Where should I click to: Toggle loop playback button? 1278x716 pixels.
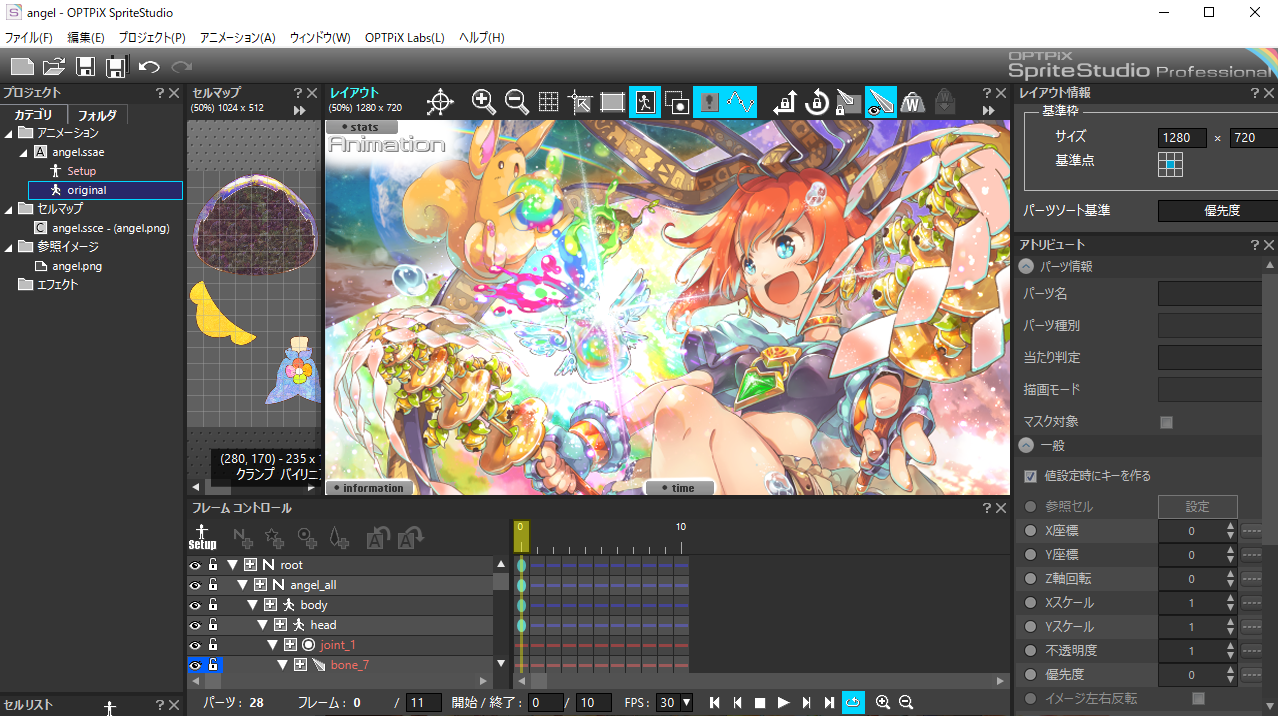coord(853,703)
